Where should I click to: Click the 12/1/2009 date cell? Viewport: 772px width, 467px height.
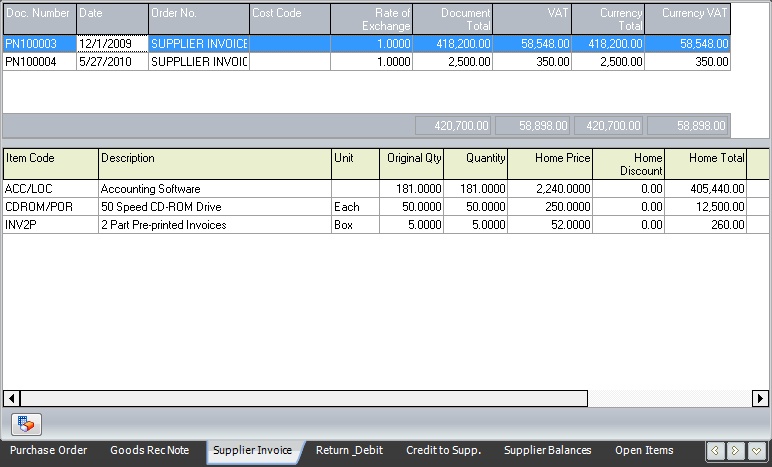pyautogui.click(x=112, y=44)
